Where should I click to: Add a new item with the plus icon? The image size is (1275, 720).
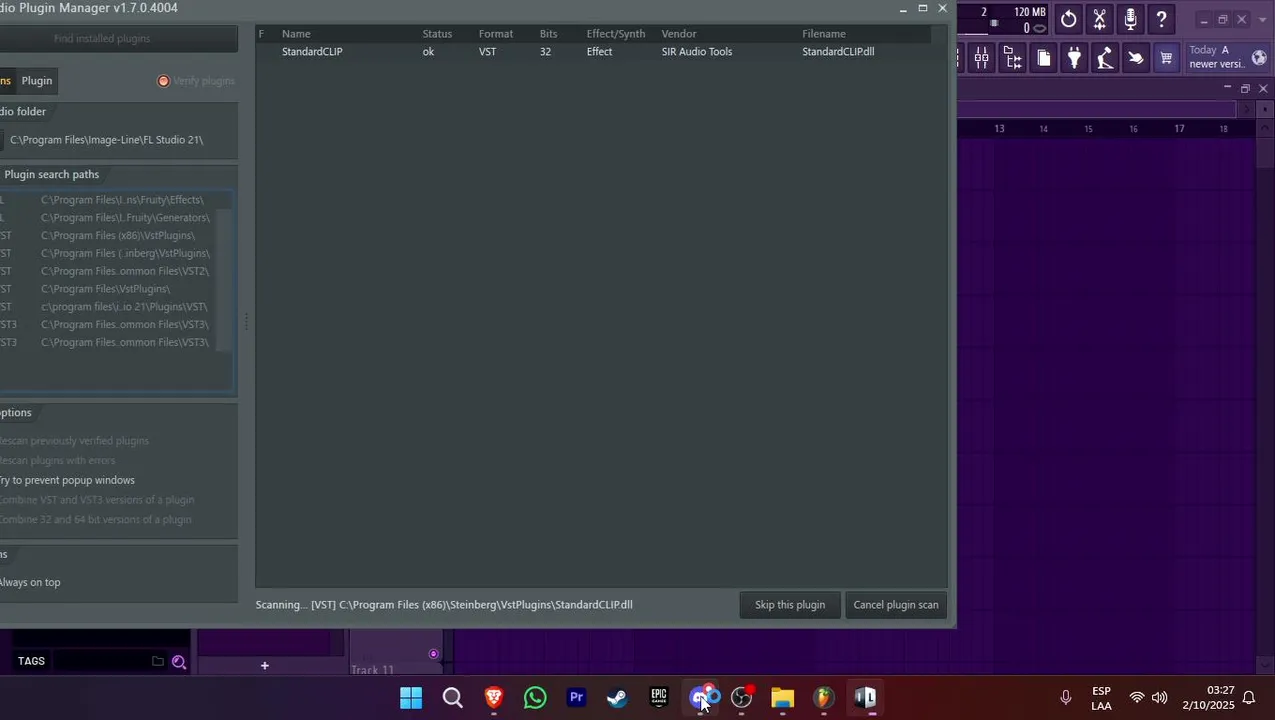pyautogui.click(x=265, y=665)
